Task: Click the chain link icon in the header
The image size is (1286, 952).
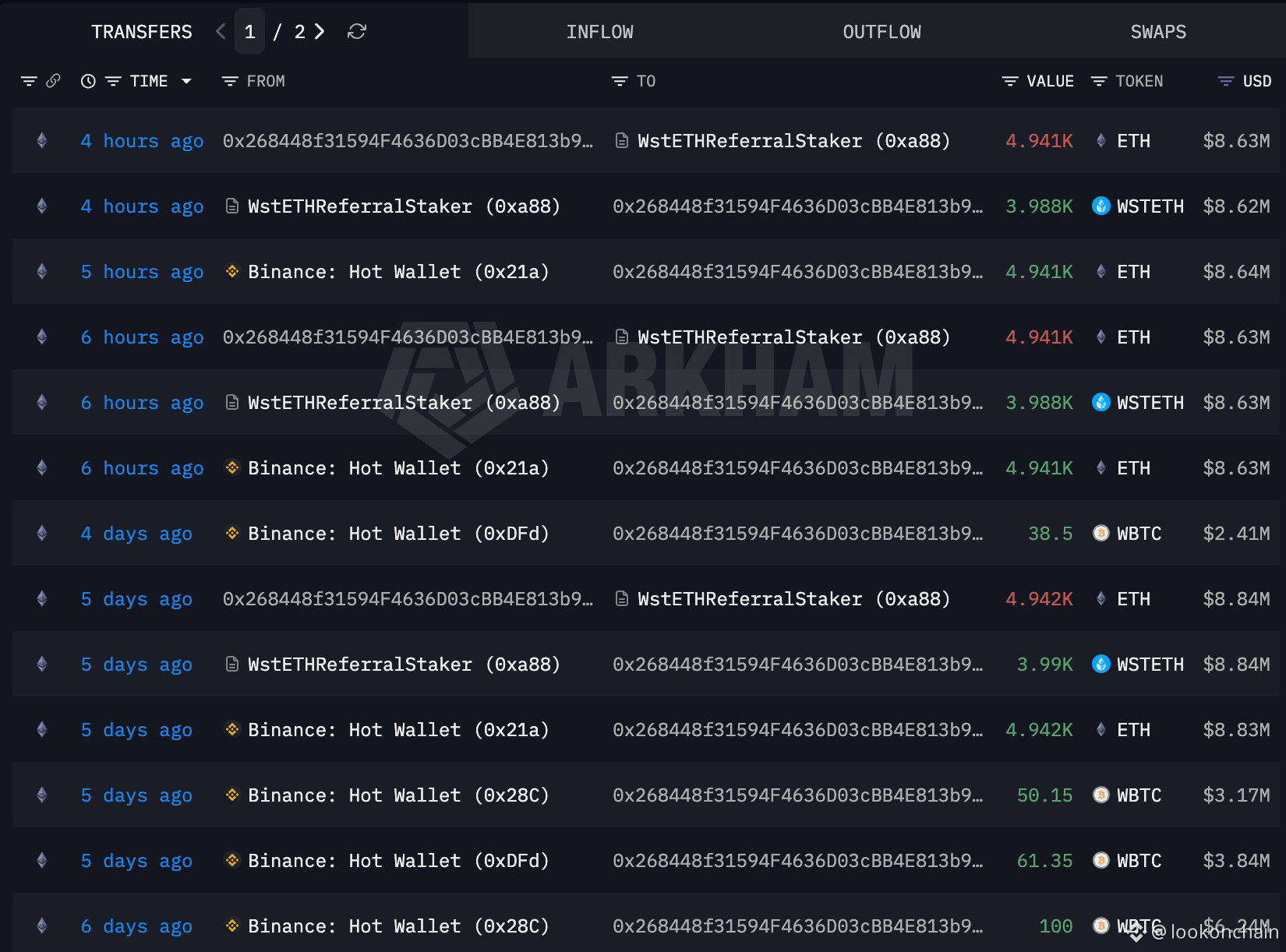Action: [x=53, y=81]
